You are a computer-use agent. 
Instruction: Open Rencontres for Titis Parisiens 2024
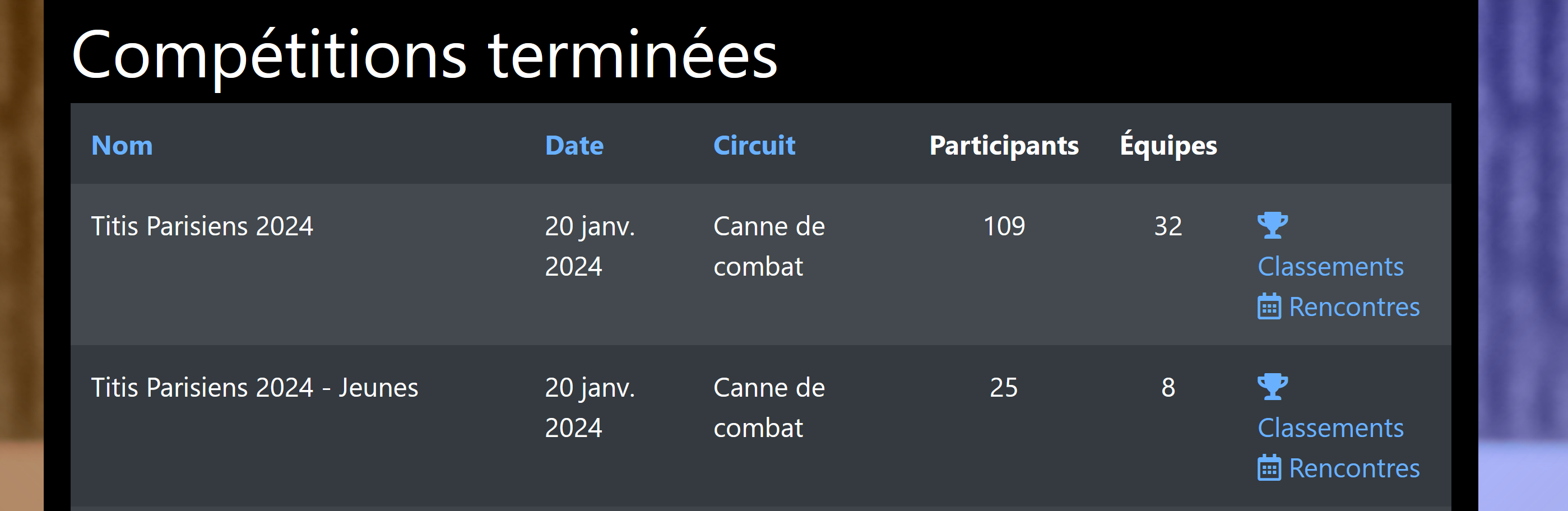(1354, 306)
